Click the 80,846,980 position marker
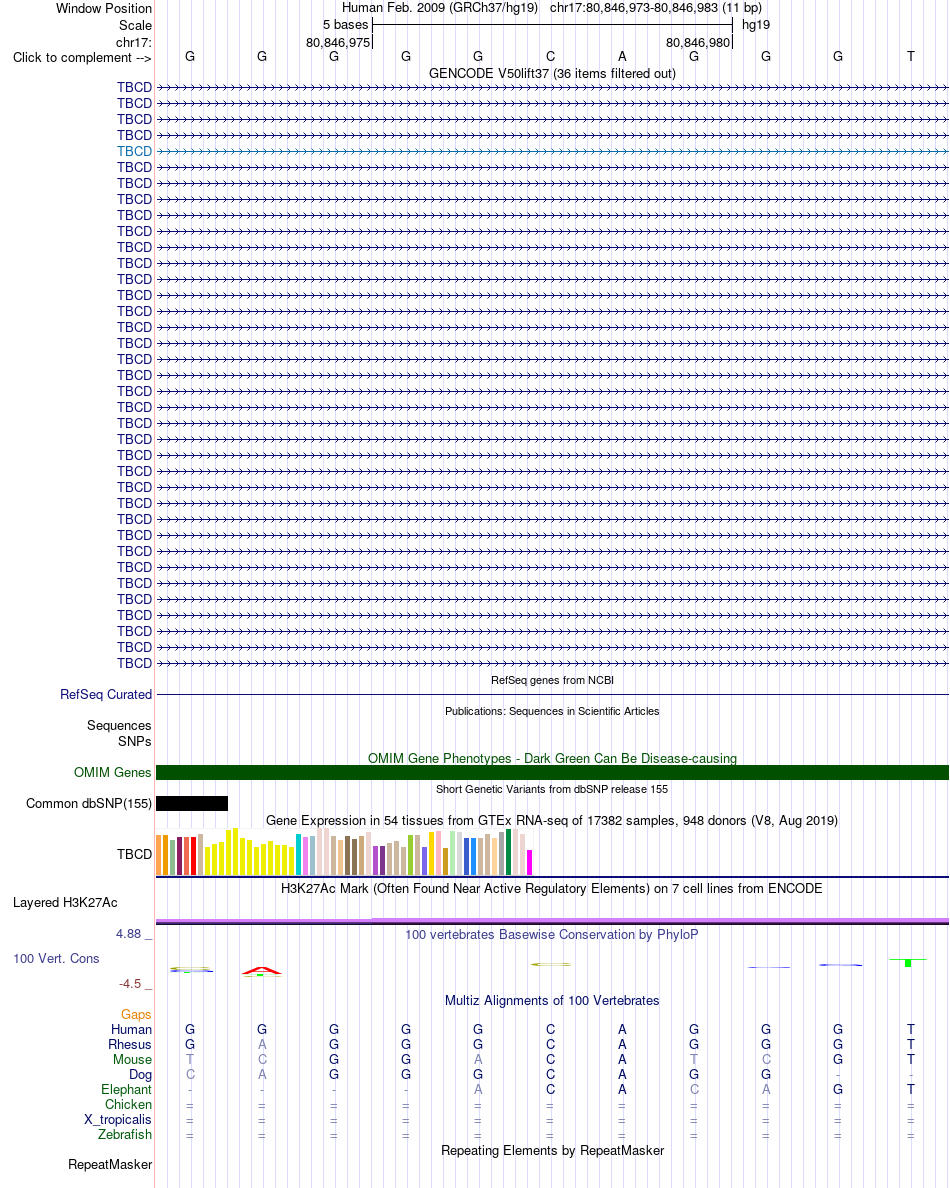The width and height of the screenshot is (950, 1188). click(698, 42)
